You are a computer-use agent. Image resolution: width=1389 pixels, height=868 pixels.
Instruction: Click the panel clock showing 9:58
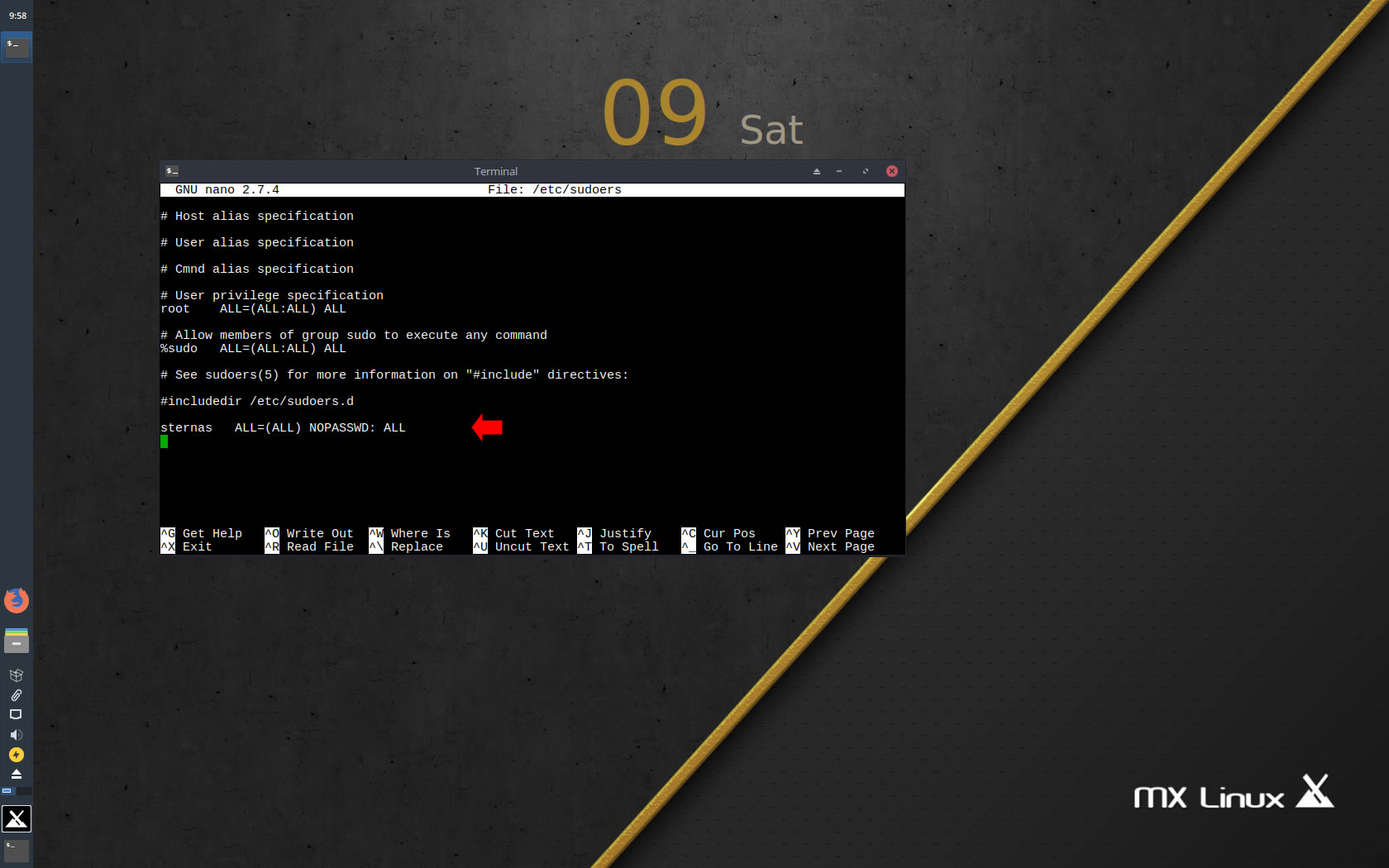click(x=17, y=16)
